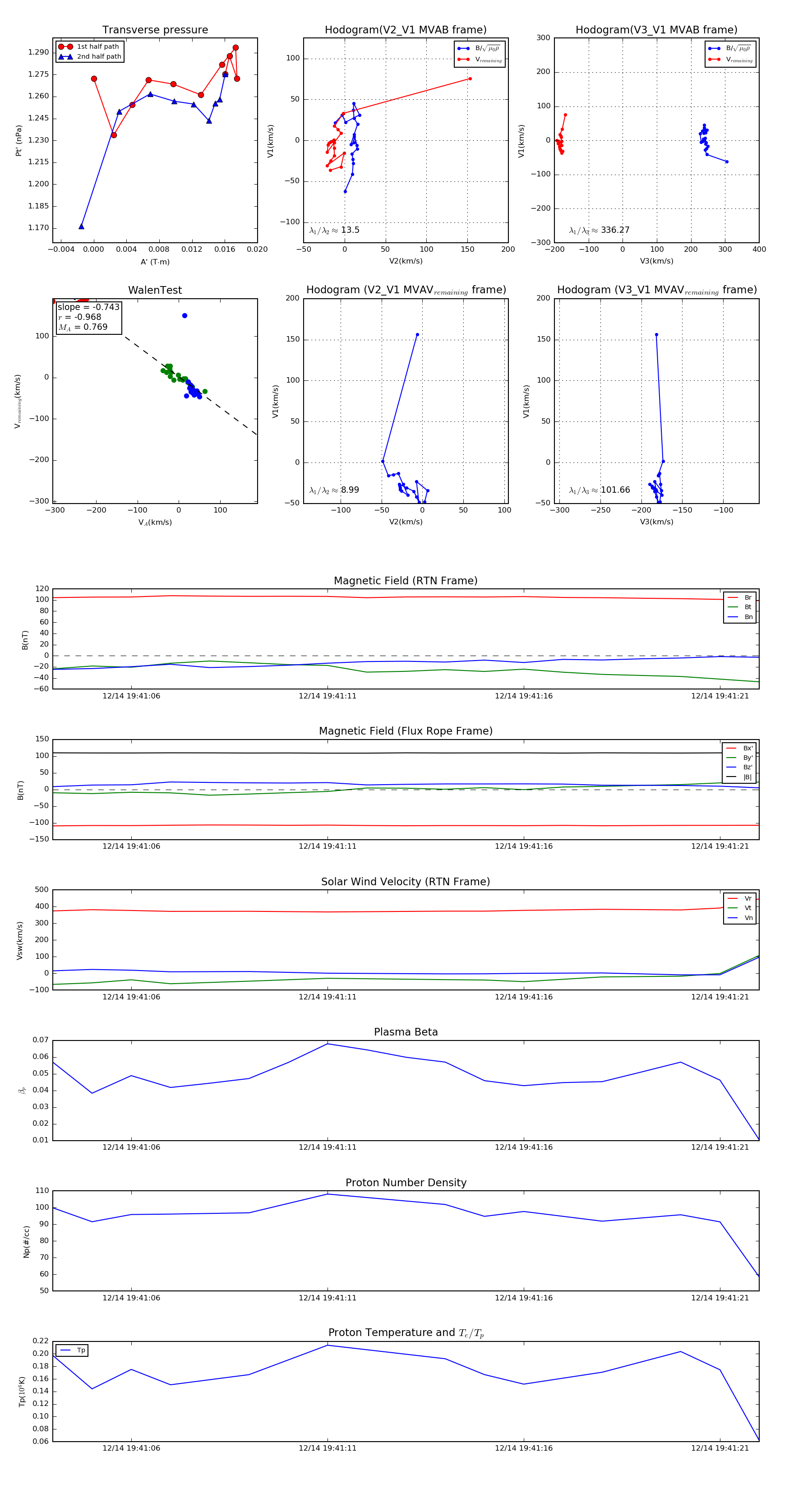Select the 'Bt' legend entry
This screenshot has height=1489, width=812.
[x=740, y=607]
